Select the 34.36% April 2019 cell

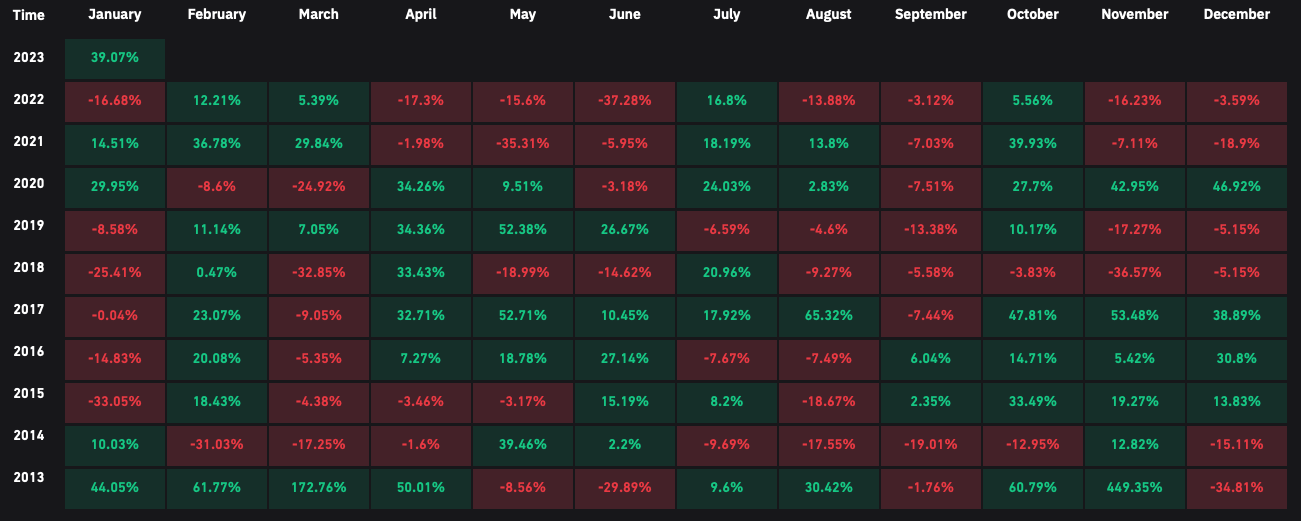[420, 230]
